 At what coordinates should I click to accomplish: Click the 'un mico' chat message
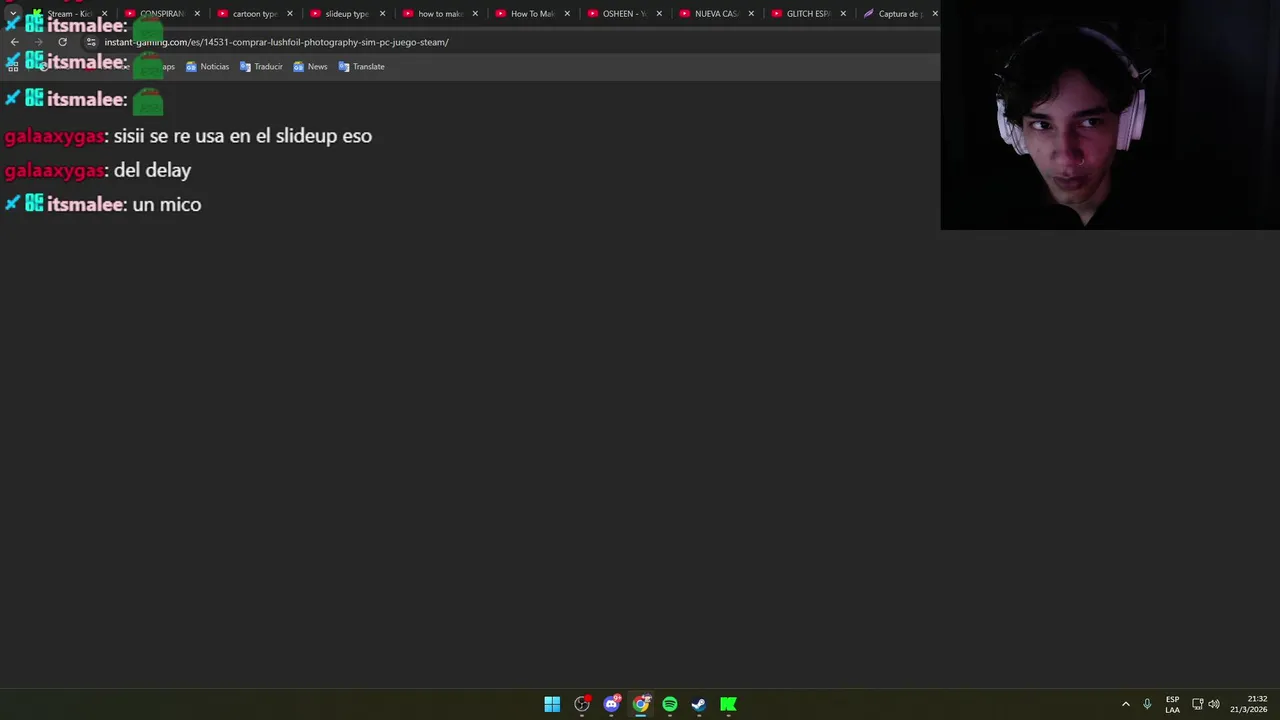coord(167,204)
